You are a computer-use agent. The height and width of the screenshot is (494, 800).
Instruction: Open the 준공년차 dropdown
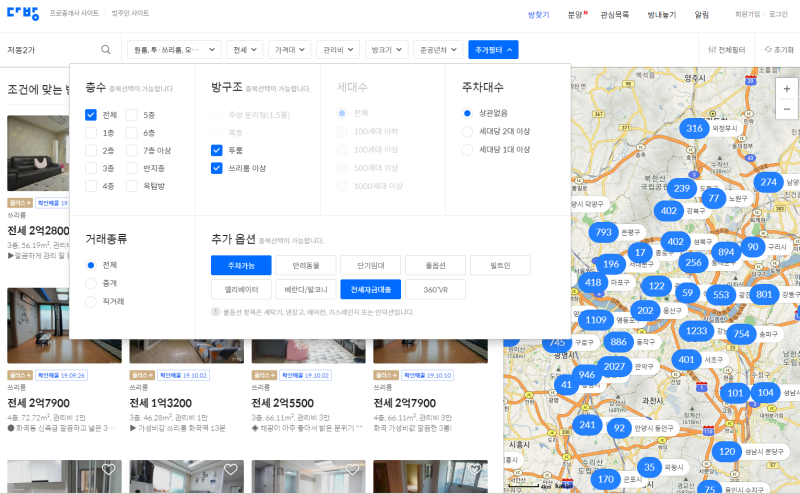[438, 50]
